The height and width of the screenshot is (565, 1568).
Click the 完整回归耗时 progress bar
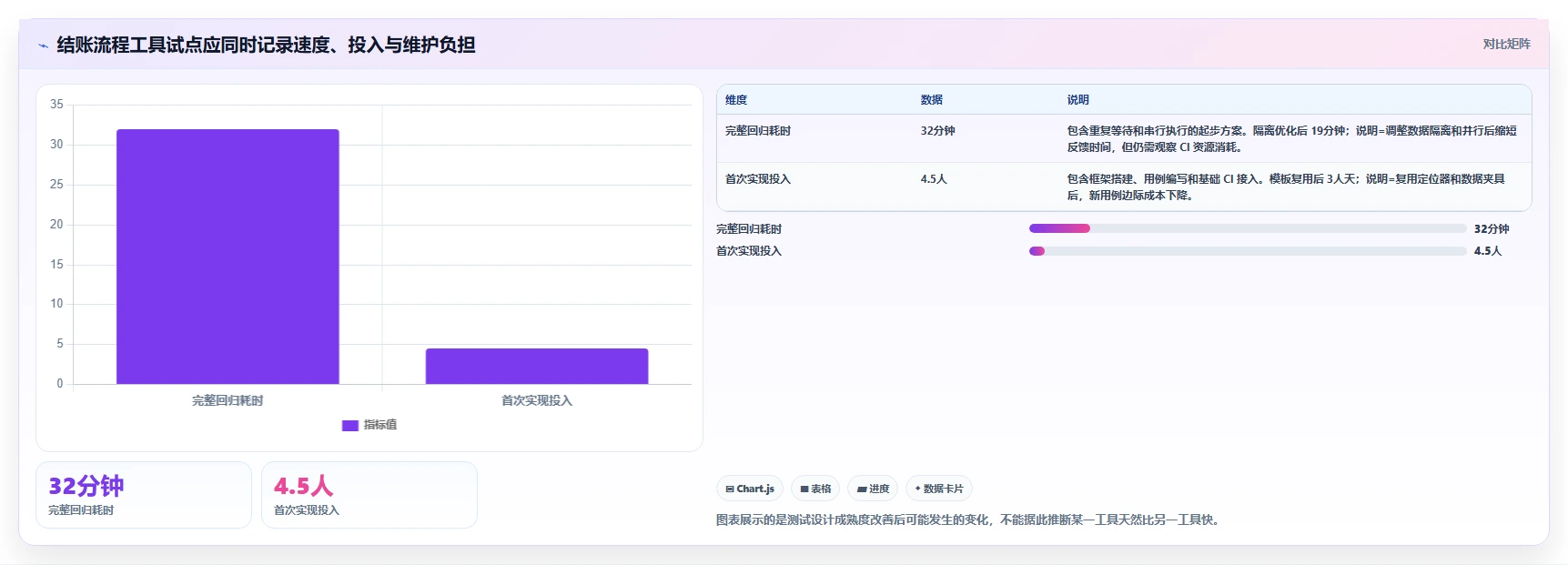pyautogui.click(x=1248, y=228)
